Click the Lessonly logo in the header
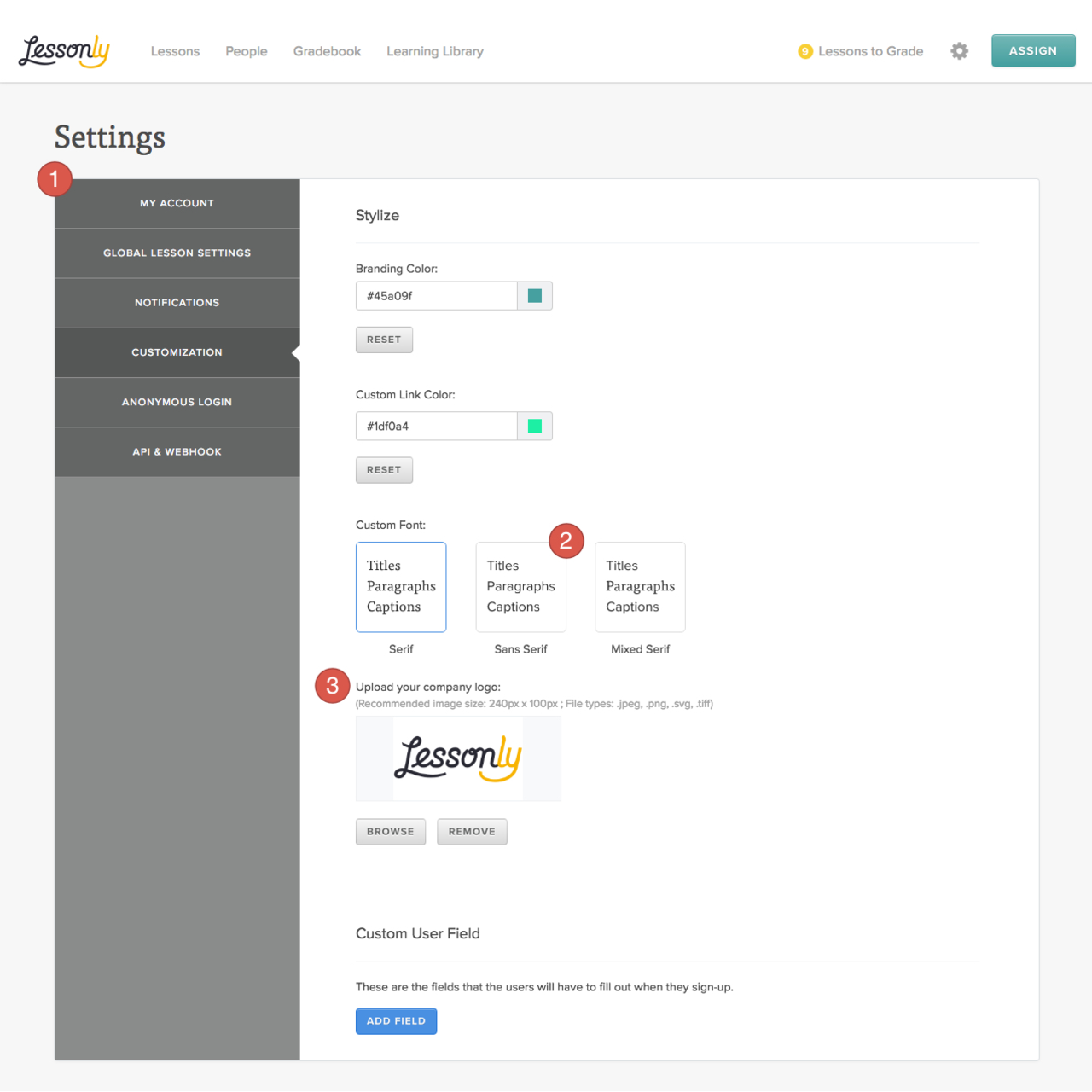 [64, 50]
